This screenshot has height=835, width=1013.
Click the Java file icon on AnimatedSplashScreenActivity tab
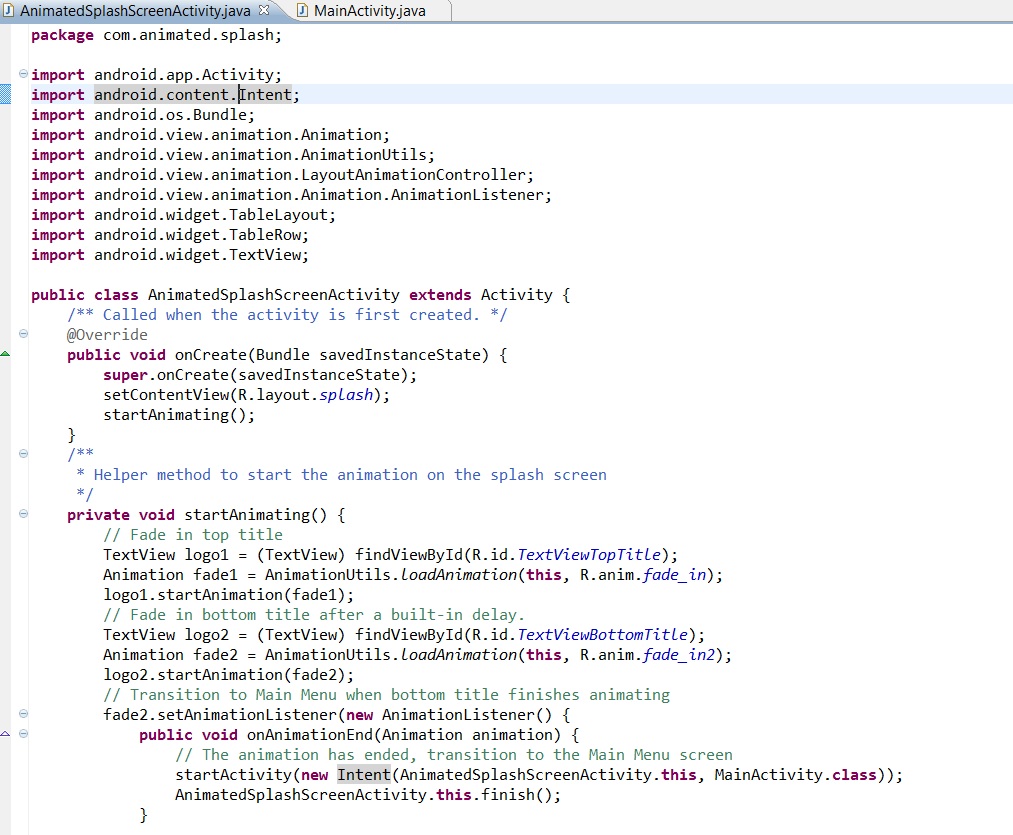click(x=12, y=10)
